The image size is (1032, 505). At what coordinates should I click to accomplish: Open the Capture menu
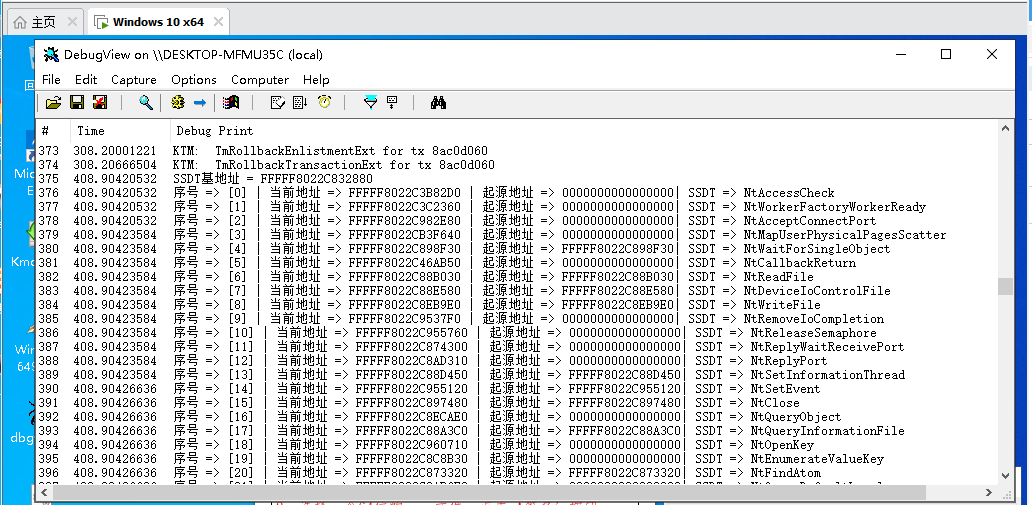[134, 80]
